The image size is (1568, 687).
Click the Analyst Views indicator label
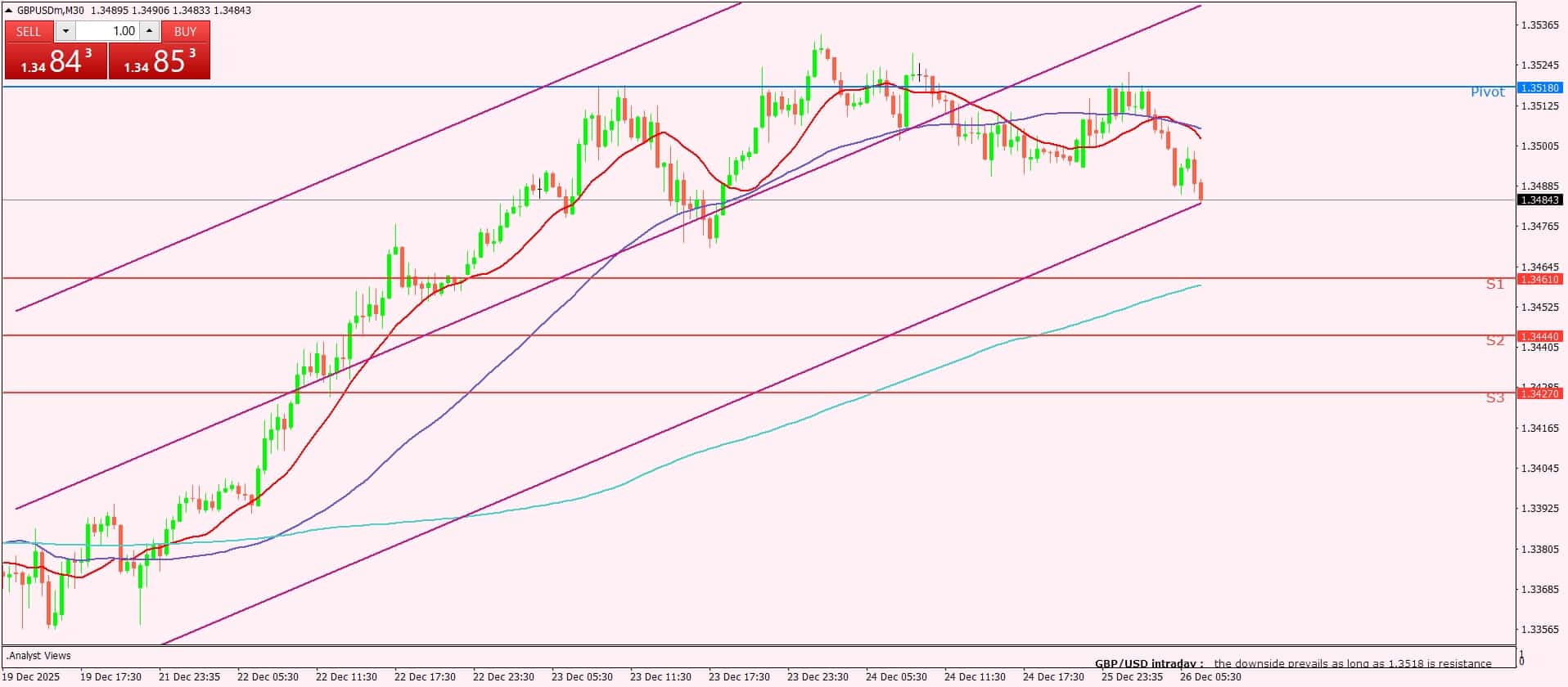tap(38, 656)
